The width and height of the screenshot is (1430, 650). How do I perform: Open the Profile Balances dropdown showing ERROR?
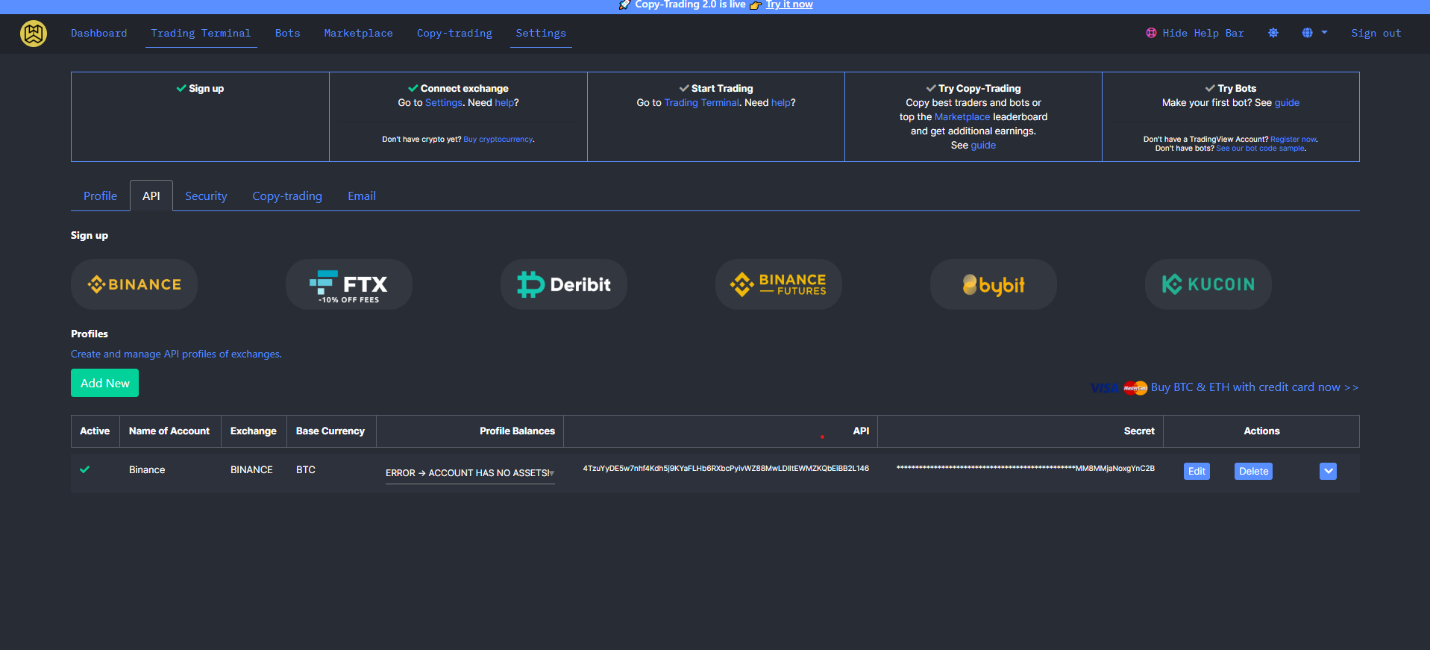point(469,473)
